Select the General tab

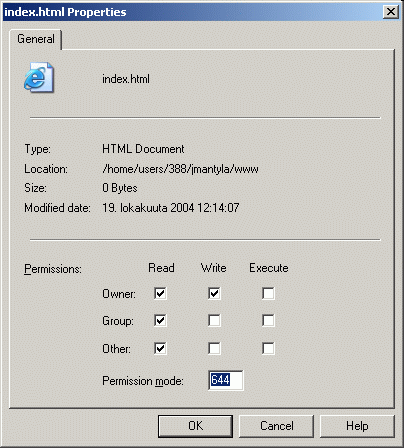coord(36,39)
